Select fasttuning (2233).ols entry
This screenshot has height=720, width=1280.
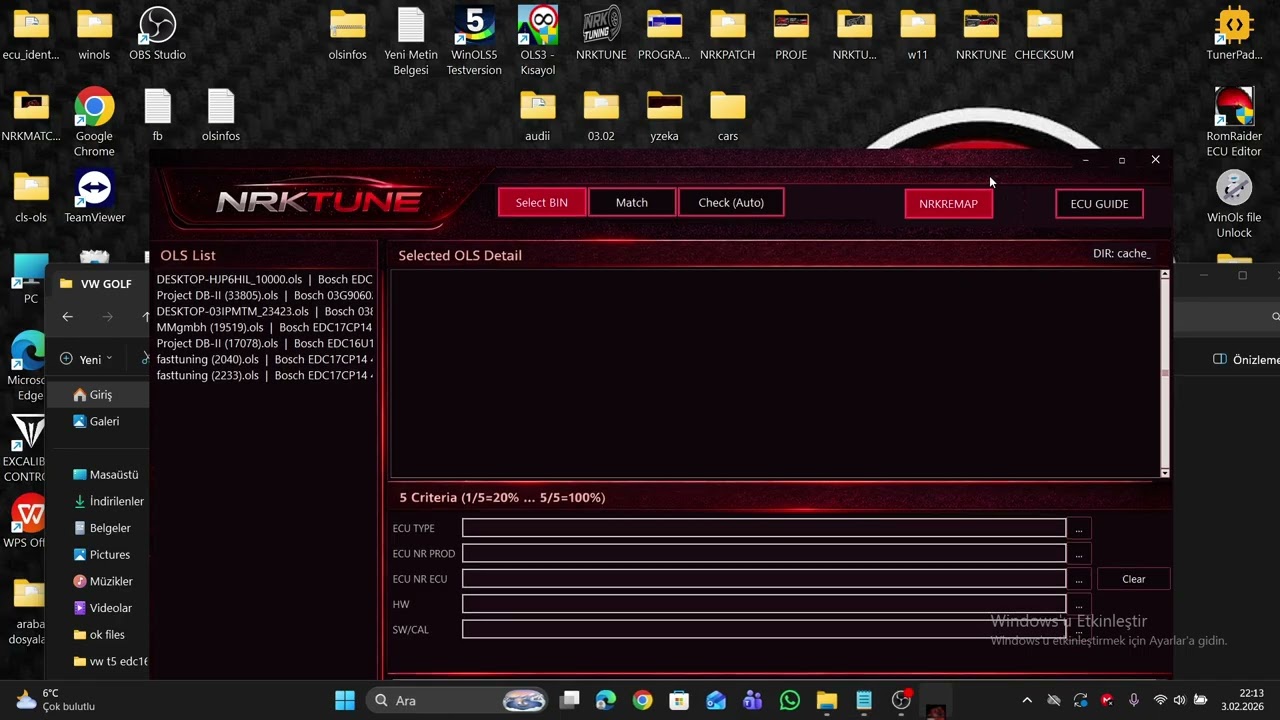pos(264,375)
